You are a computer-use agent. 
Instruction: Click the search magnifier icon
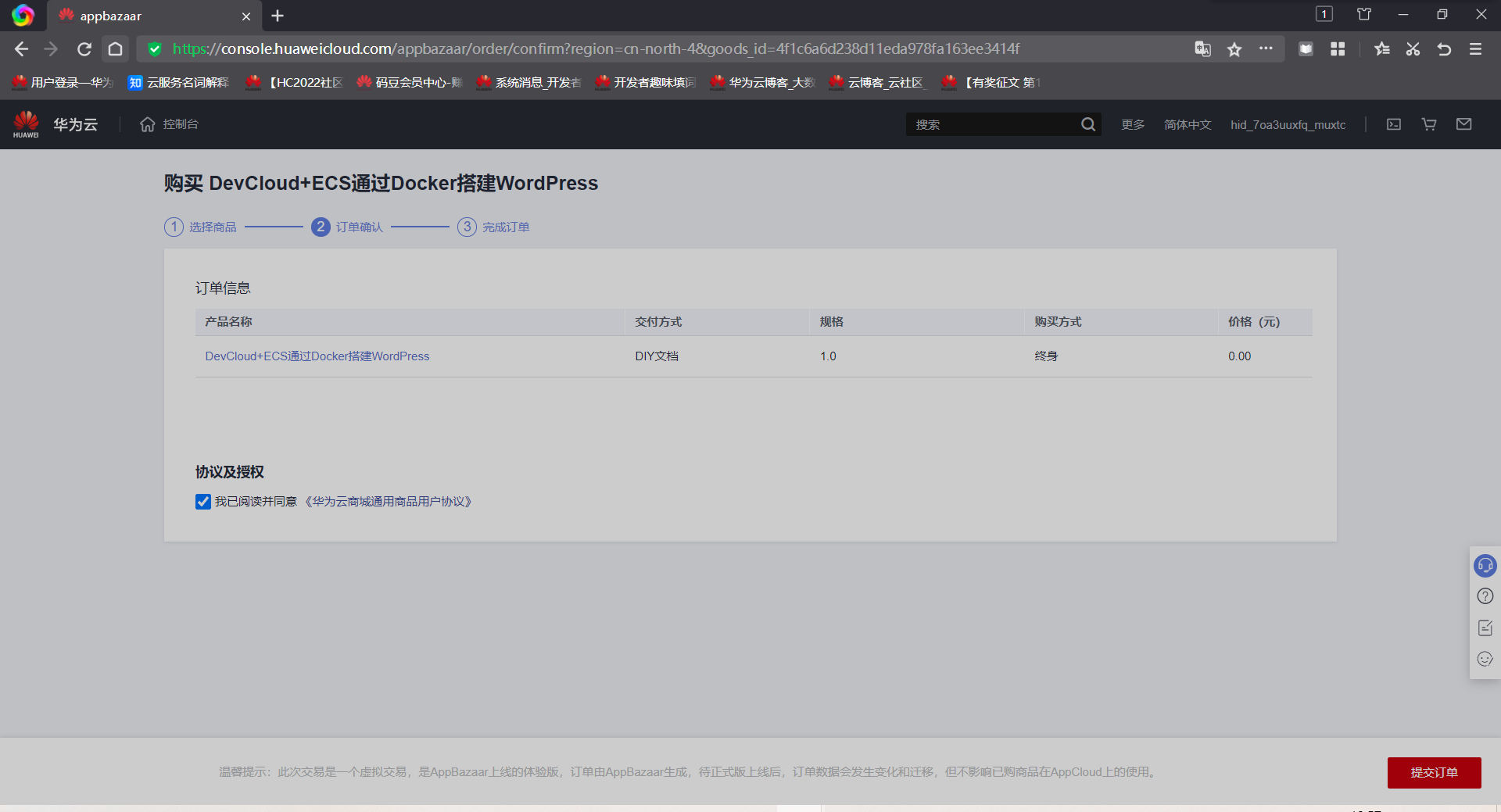tap(1087, 124)
